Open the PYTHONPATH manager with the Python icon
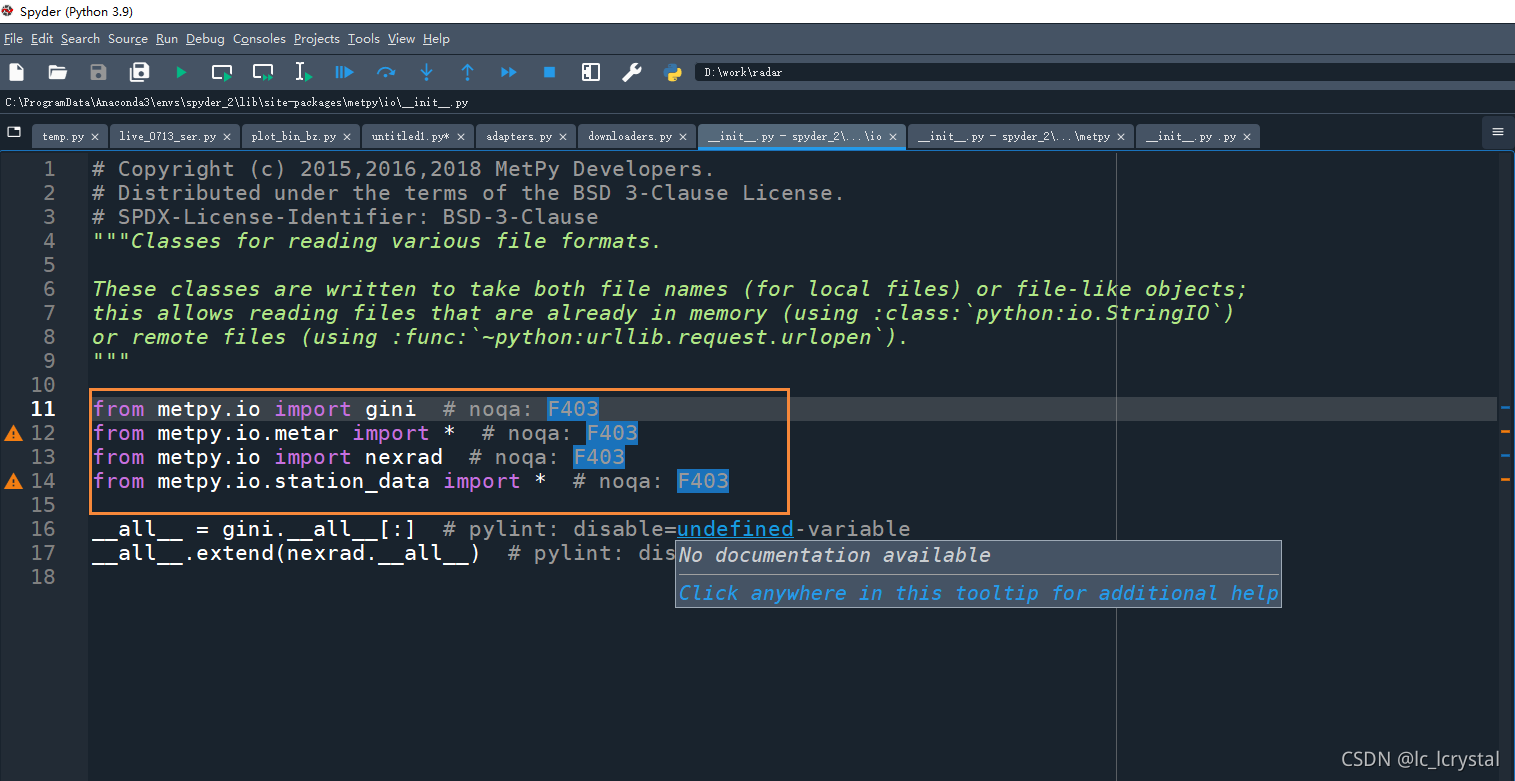1515x781 pixels. pyautogui.click(x=672, y=72)
